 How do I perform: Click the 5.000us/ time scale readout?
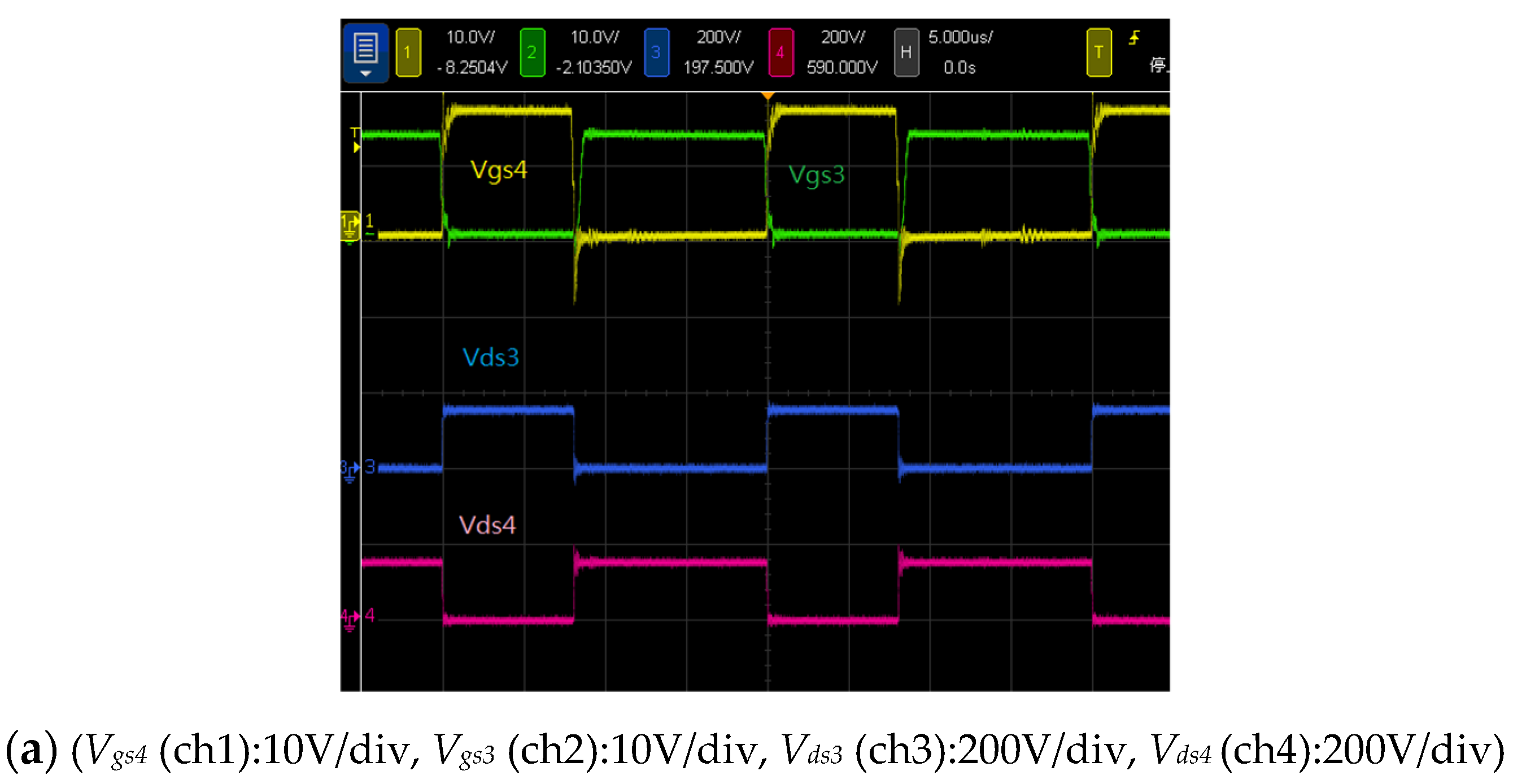tap(960, 37)
